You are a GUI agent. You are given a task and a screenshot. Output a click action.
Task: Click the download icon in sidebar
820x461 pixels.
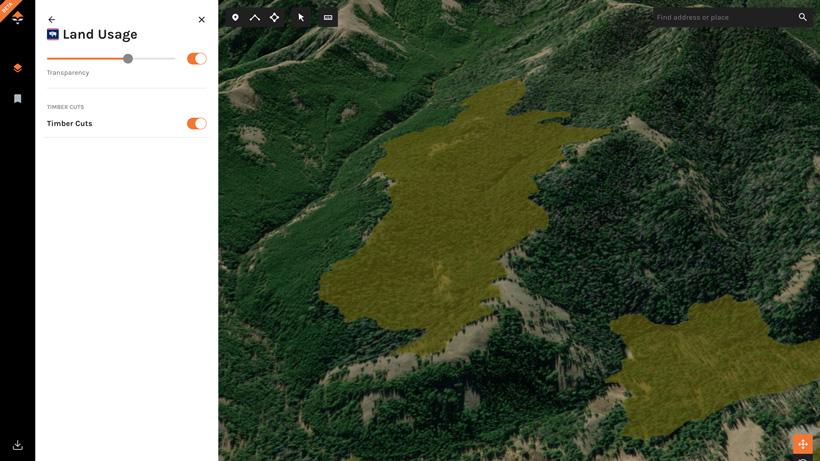[x=17, y=445]
